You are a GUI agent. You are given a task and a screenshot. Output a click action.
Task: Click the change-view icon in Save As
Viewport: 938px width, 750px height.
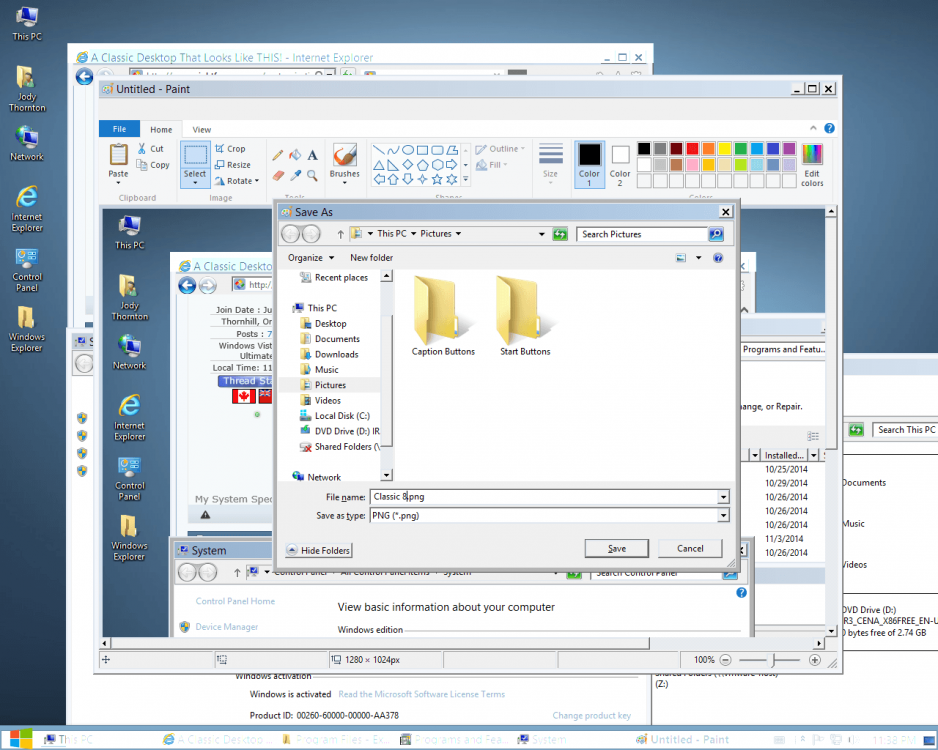(x=681, y=258)
